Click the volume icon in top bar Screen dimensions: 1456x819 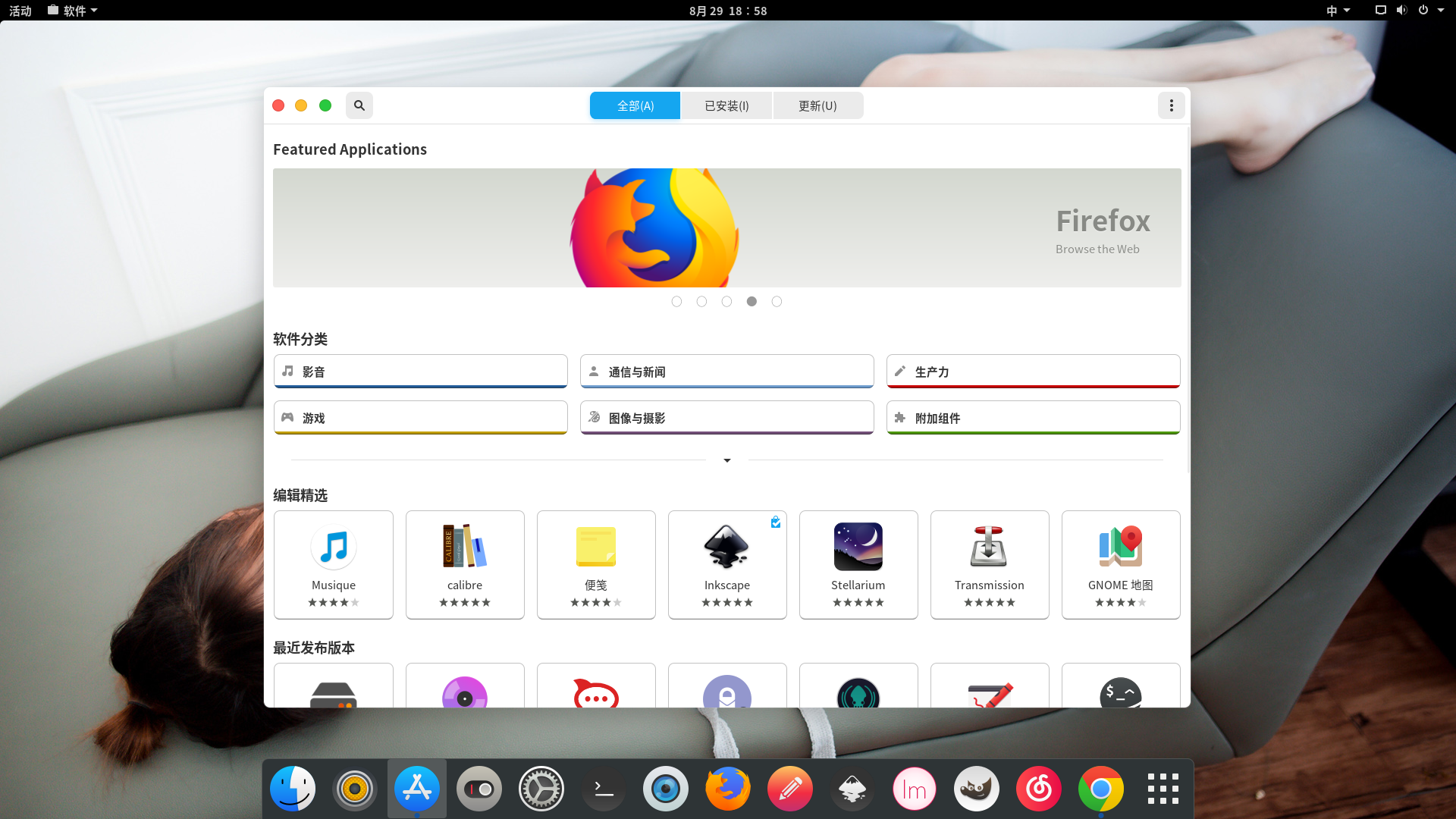tap(1401, 11)
